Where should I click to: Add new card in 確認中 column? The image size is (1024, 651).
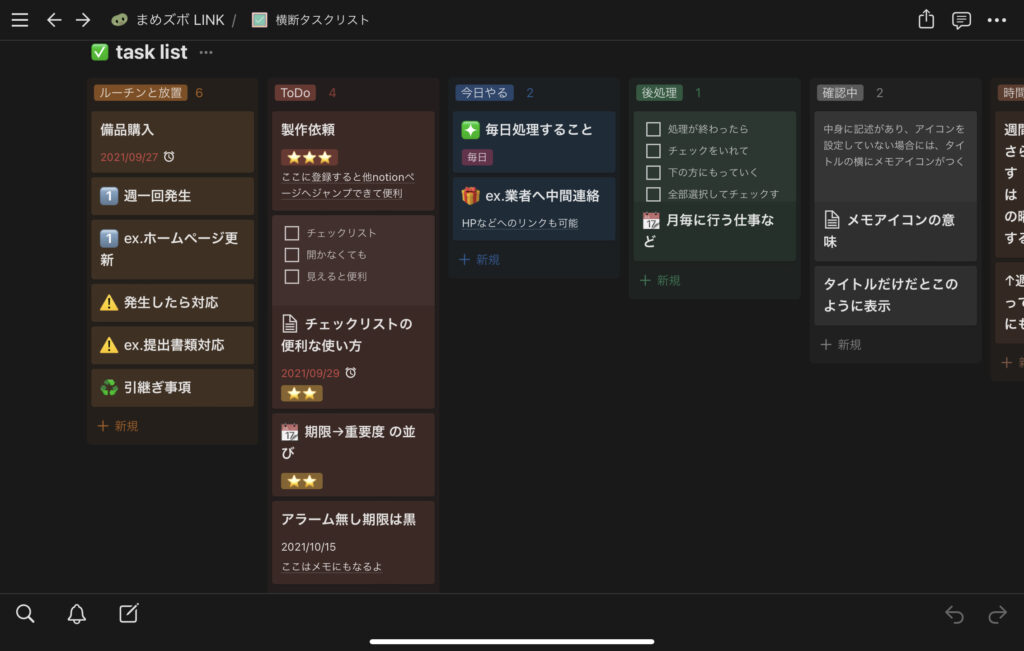tap(841, 344)
